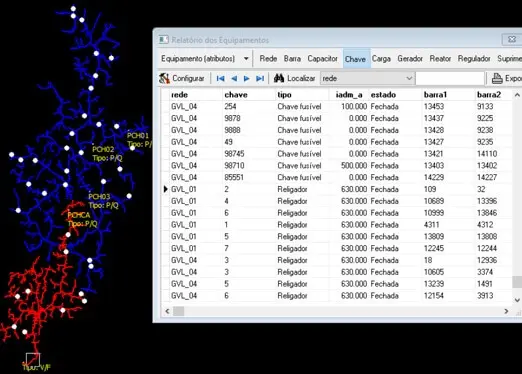Viewport: 522px width, 374px height.
Task: Switch to the Chave tab
Action: [355, 59]
